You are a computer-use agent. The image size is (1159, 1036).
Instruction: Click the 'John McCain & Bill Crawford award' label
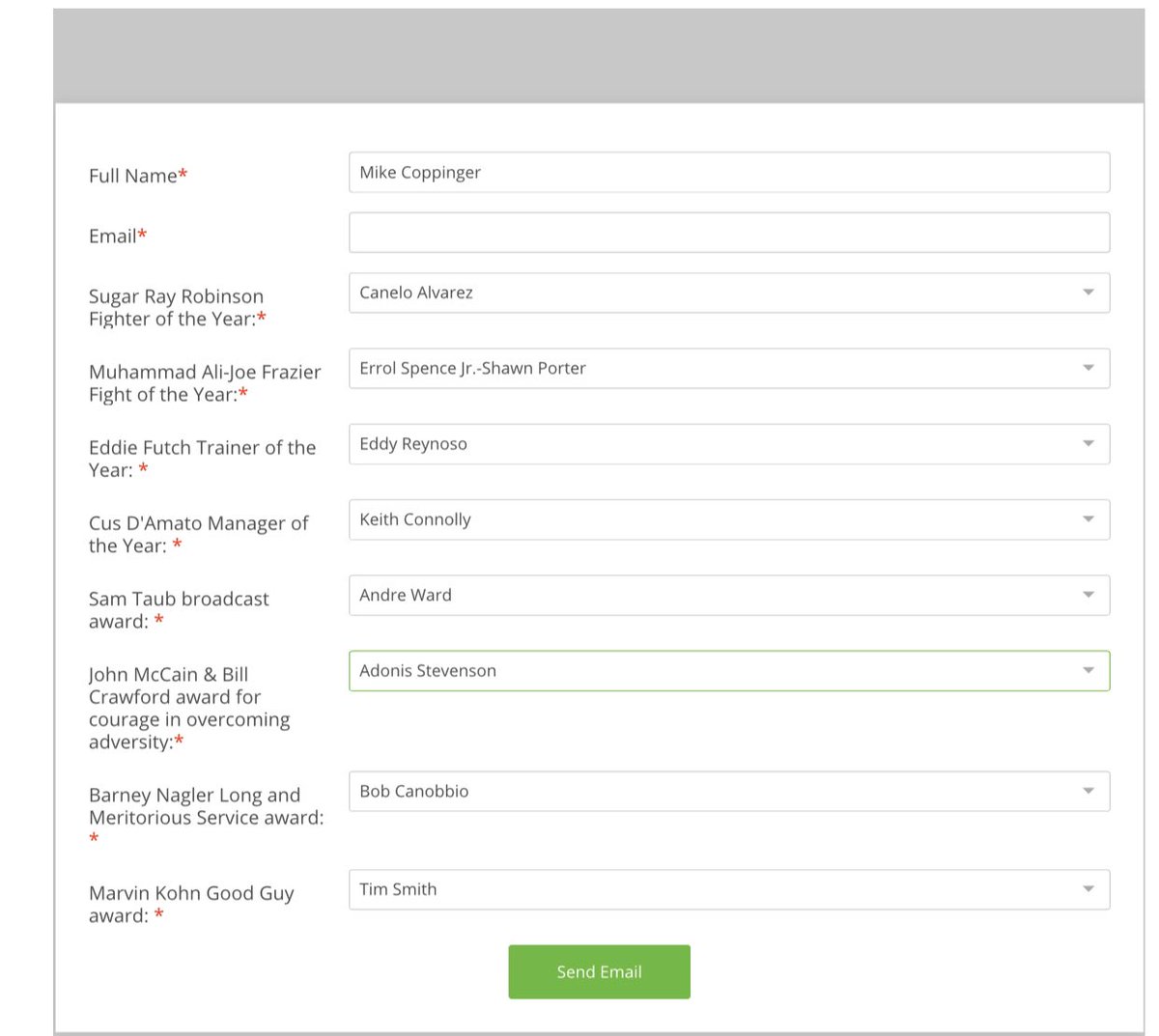click(x=189, y=708)
